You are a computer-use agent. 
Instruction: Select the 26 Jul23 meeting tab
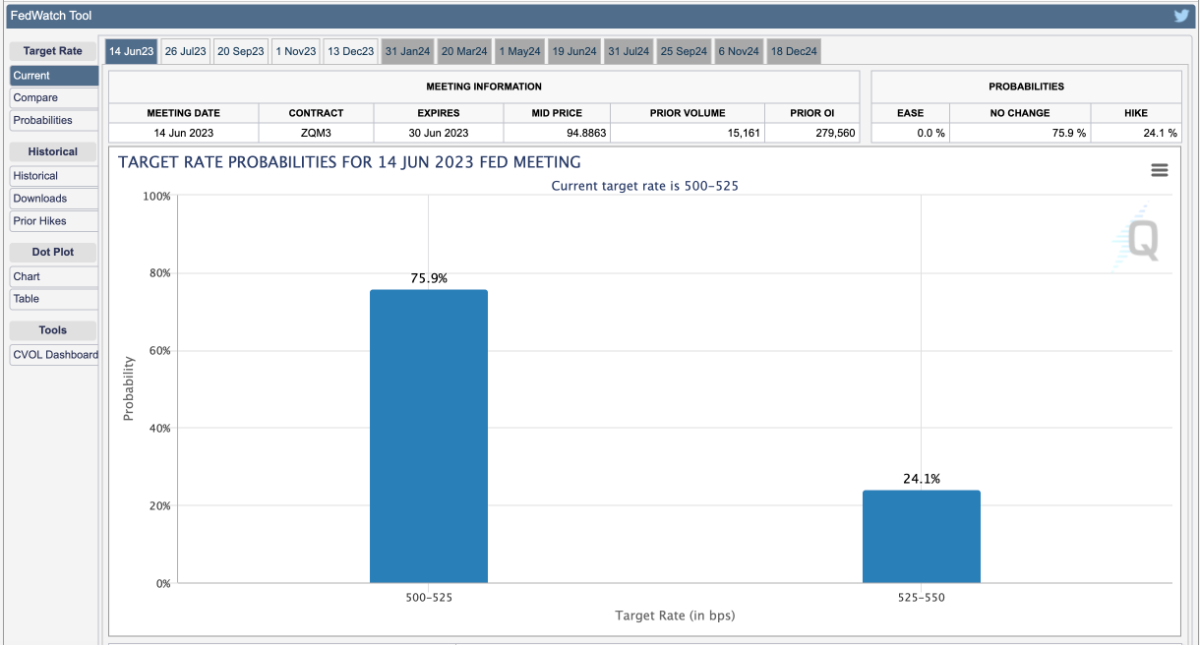coord(185,52)
